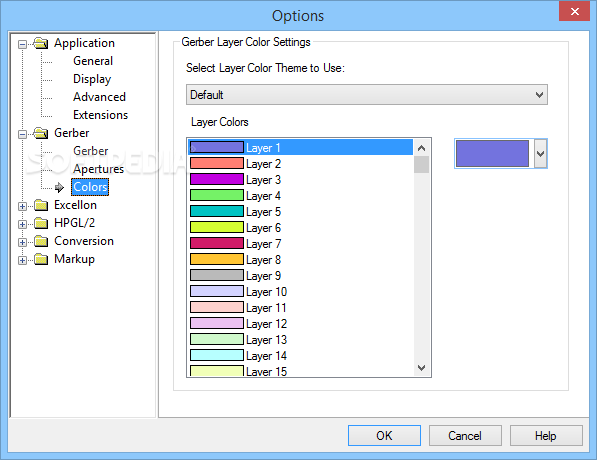Collapse the Gerber tree node

pyautogui.click(x=22, y=134)
